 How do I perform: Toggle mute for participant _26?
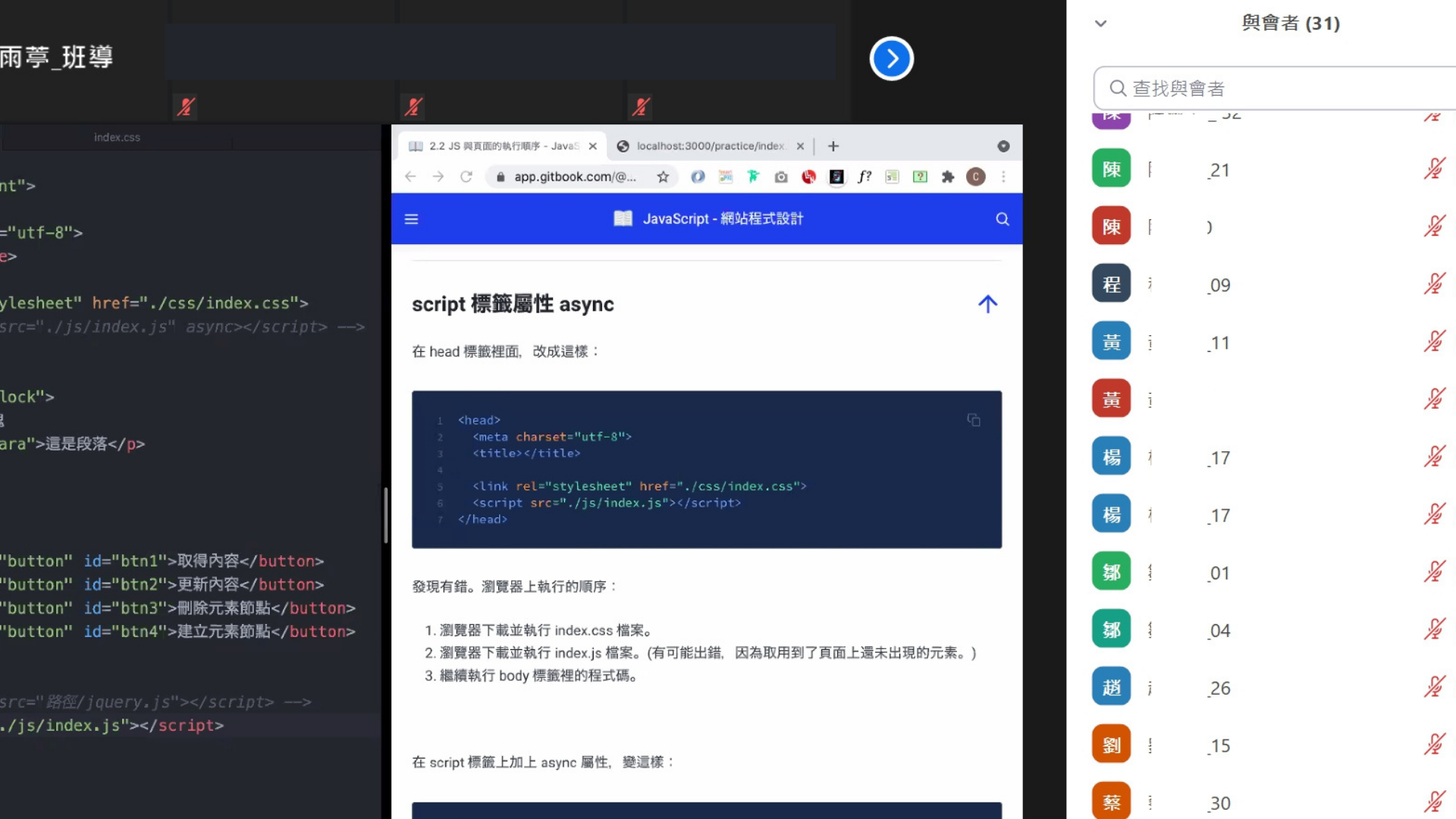pos(1434,688)
